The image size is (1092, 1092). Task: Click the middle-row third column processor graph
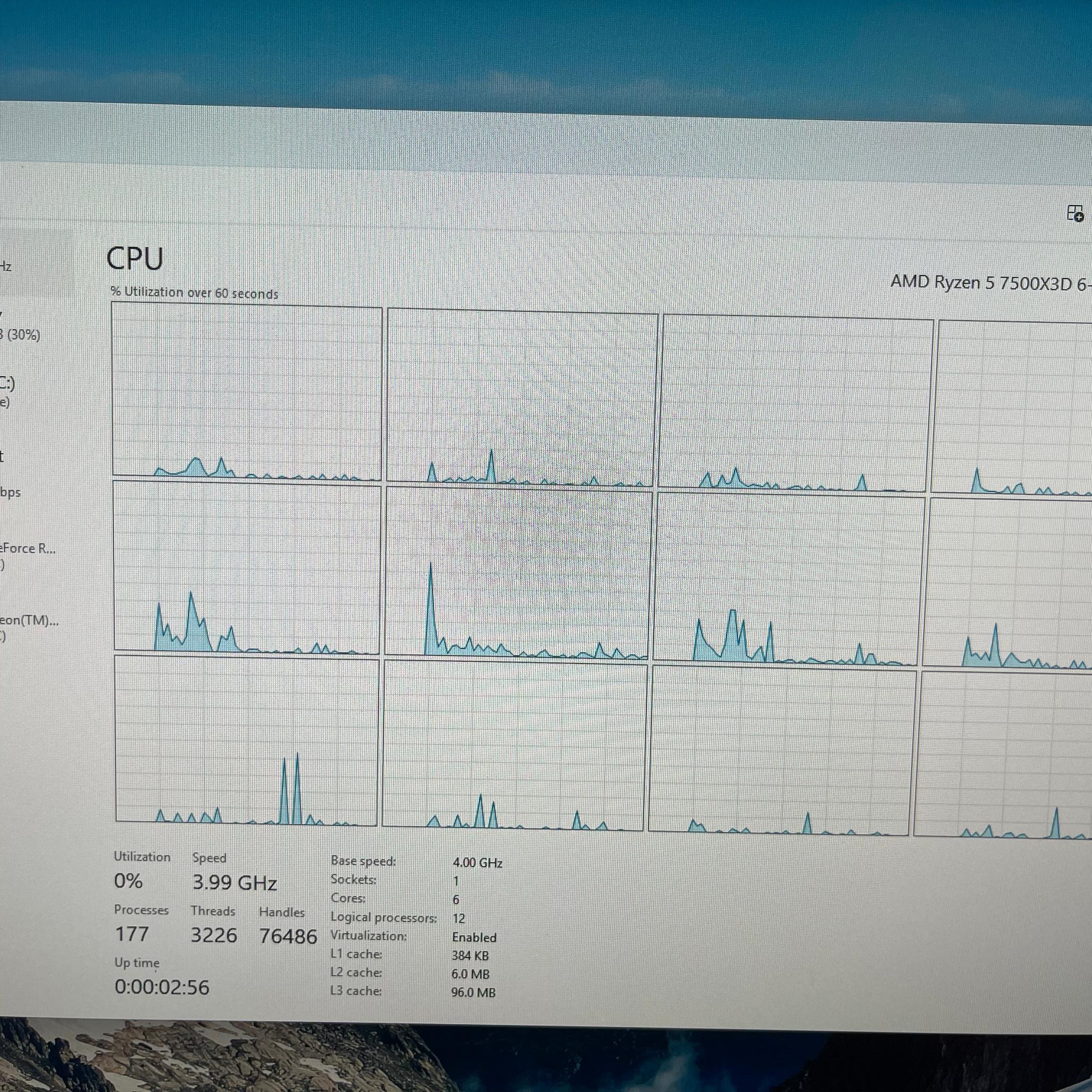click(x=789, y=579)
